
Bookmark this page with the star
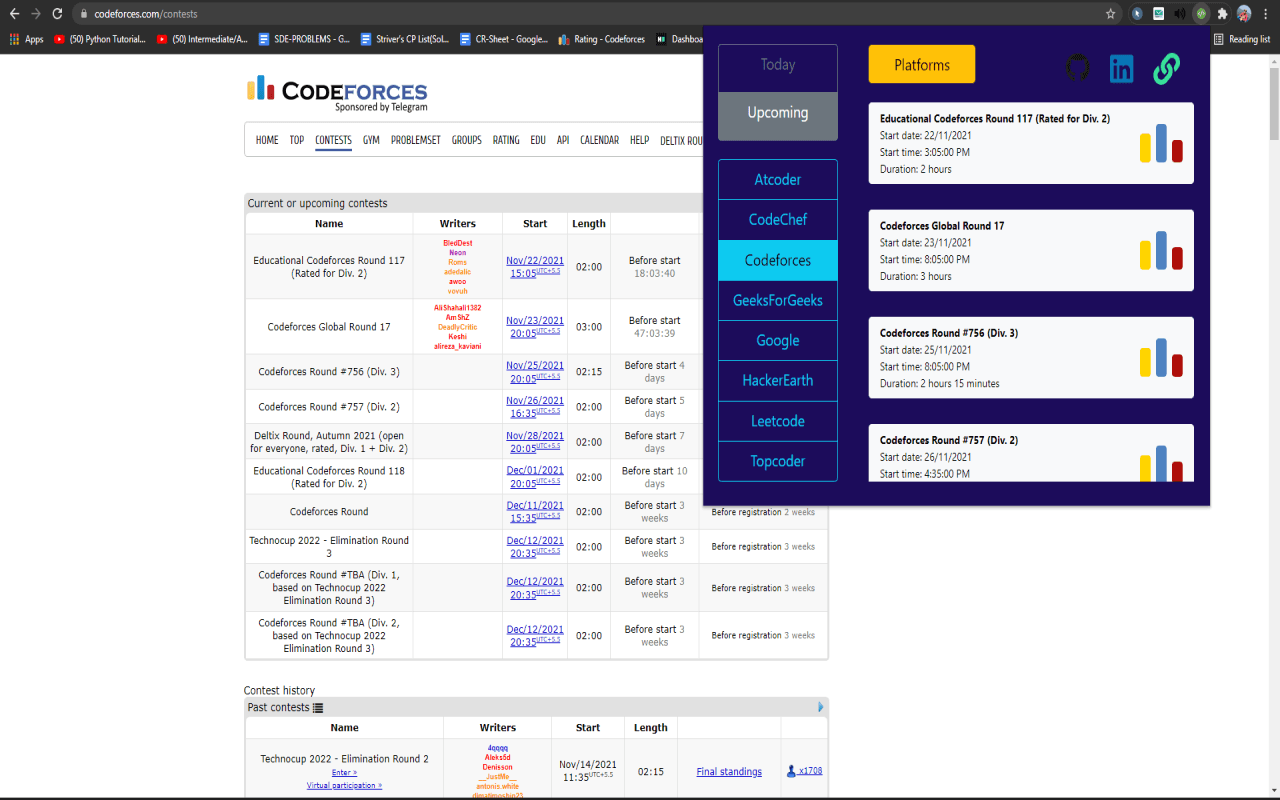coord(1110,14)
